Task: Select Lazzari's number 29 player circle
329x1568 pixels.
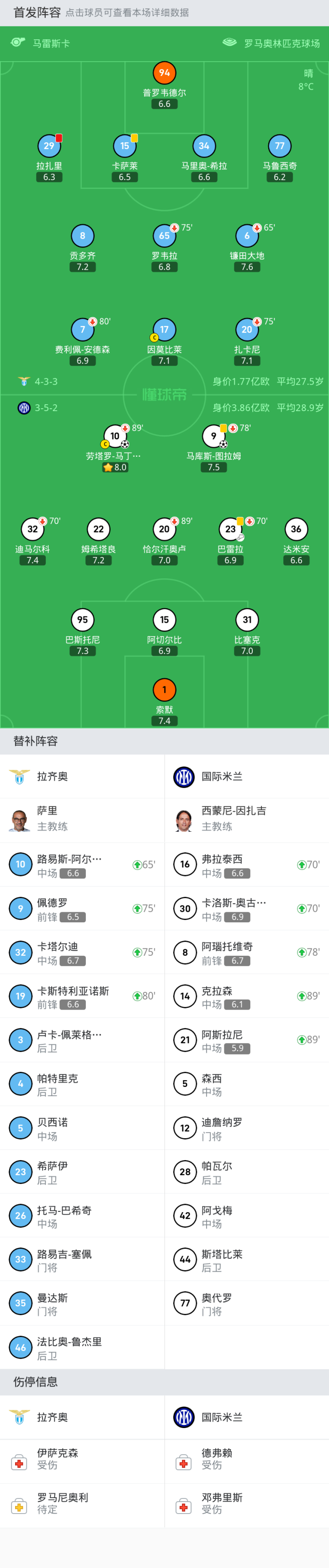Action: 48,146
